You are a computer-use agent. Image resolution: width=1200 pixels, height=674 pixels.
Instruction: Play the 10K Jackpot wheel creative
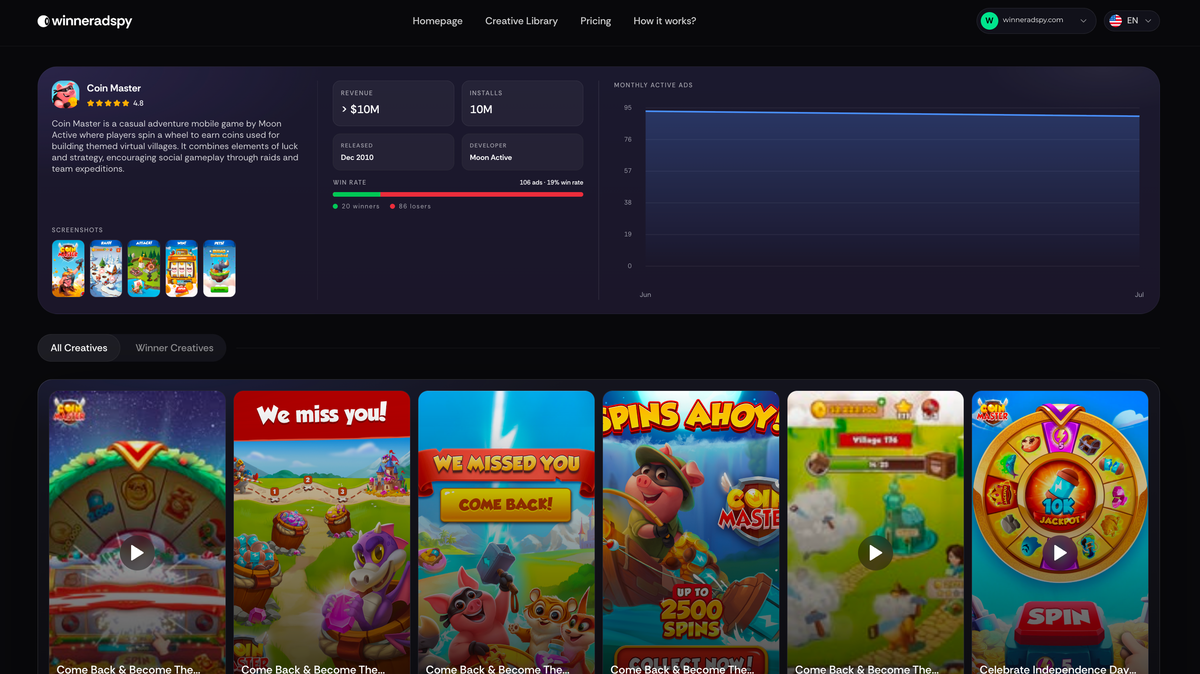pyautogui.click(x=1060, y=552)
